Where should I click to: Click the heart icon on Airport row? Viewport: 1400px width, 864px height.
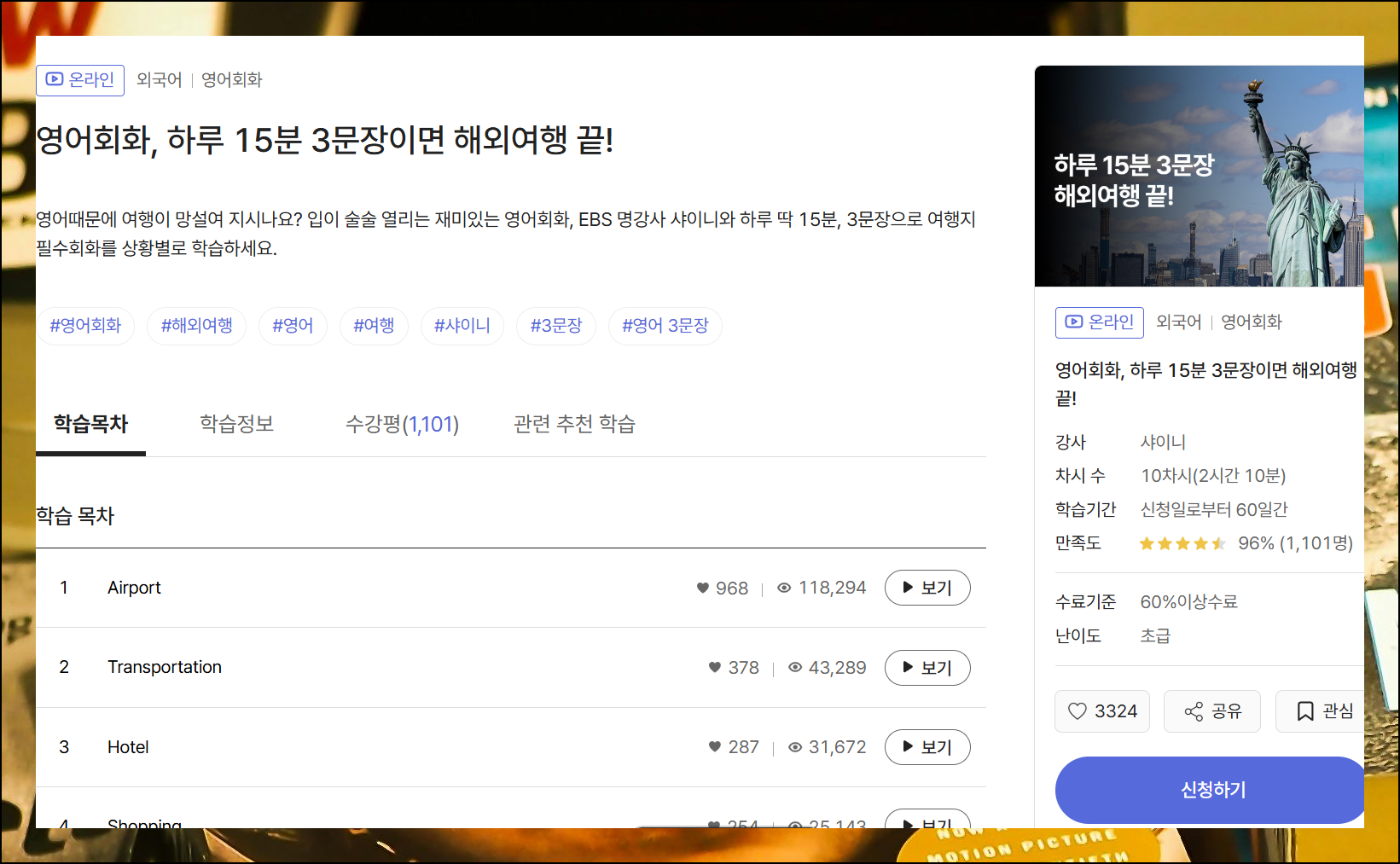[x=703, y=588]
